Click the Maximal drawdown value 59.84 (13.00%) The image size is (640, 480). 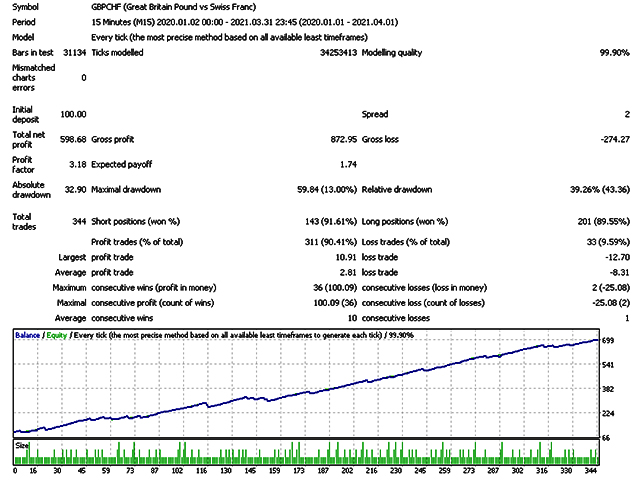[327, 190]
